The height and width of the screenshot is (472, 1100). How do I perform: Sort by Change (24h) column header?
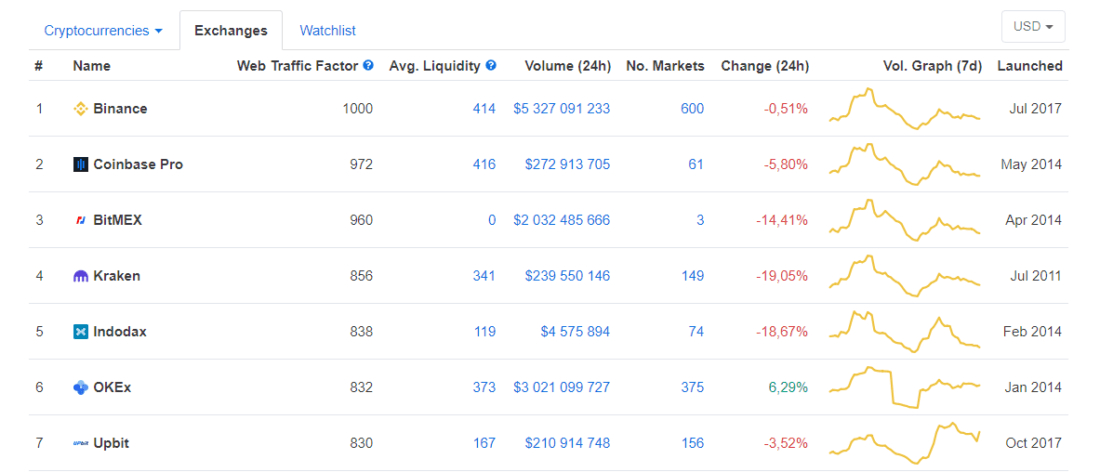pos(765,66)
